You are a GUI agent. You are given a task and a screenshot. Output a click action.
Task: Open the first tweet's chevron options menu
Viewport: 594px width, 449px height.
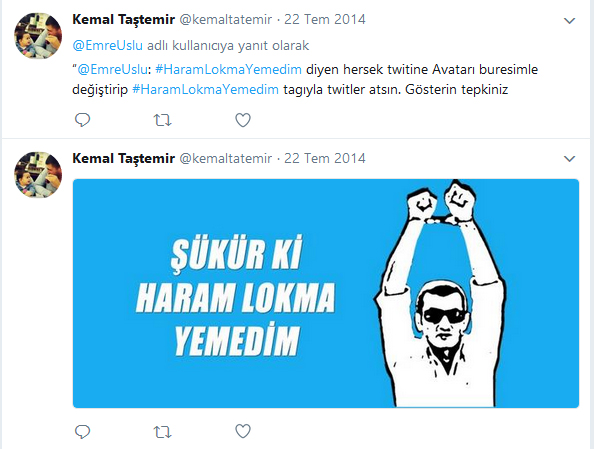click(569, 20)
